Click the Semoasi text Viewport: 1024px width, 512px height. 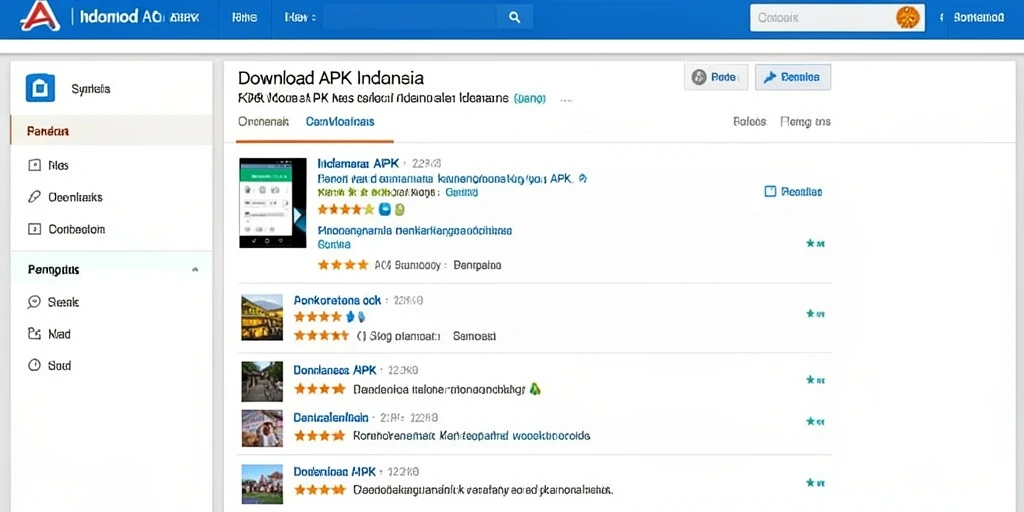pyautogui.click(x=475, y=336)
